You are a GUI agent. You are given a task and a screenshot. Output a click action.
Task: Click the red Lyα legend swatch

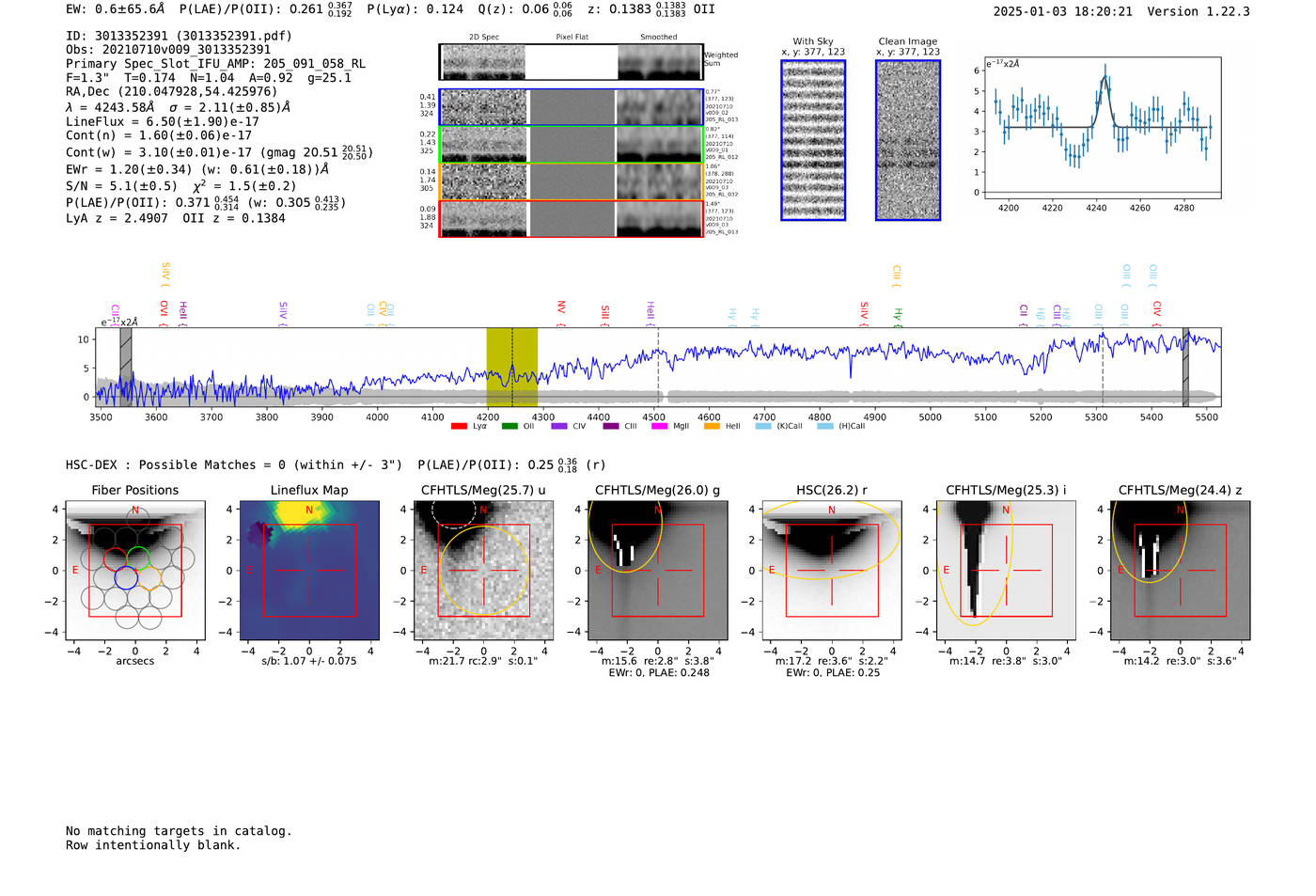[459, 426]
